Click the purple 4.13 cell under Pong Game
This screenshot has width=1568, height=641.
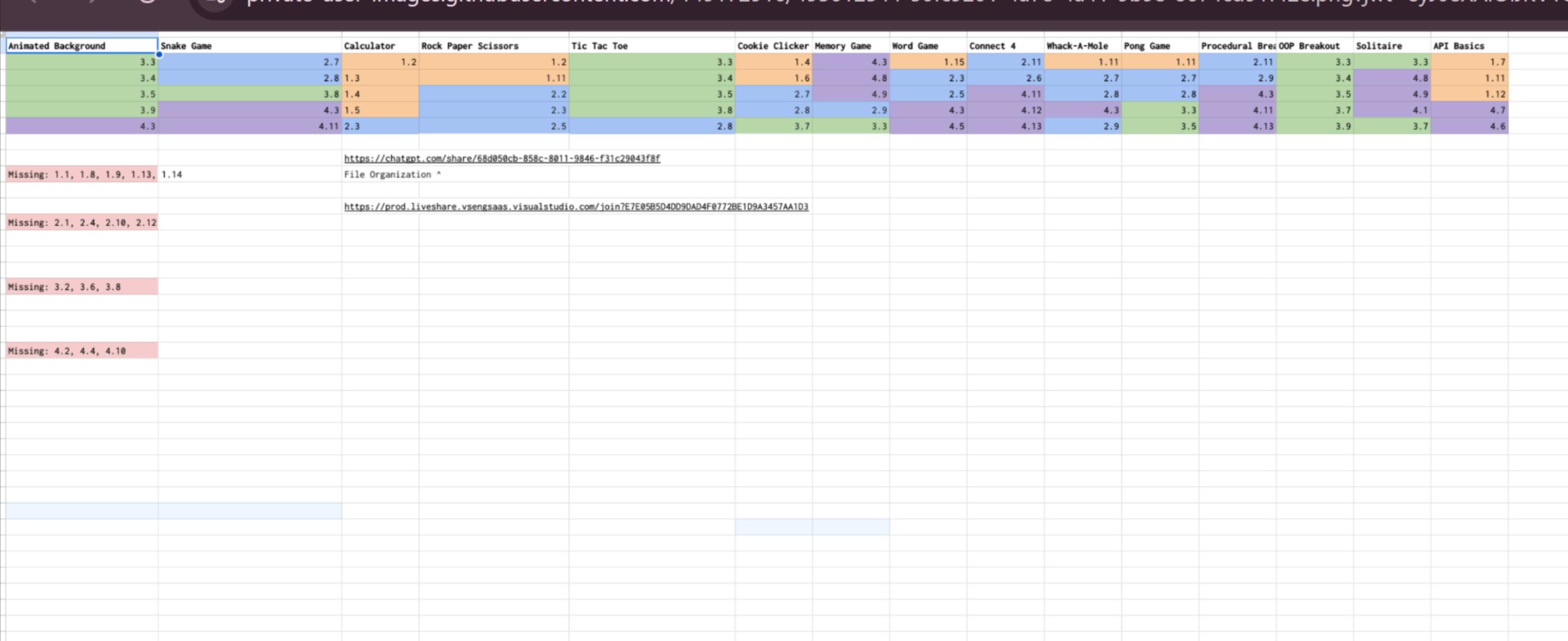tap(1236, 127)
